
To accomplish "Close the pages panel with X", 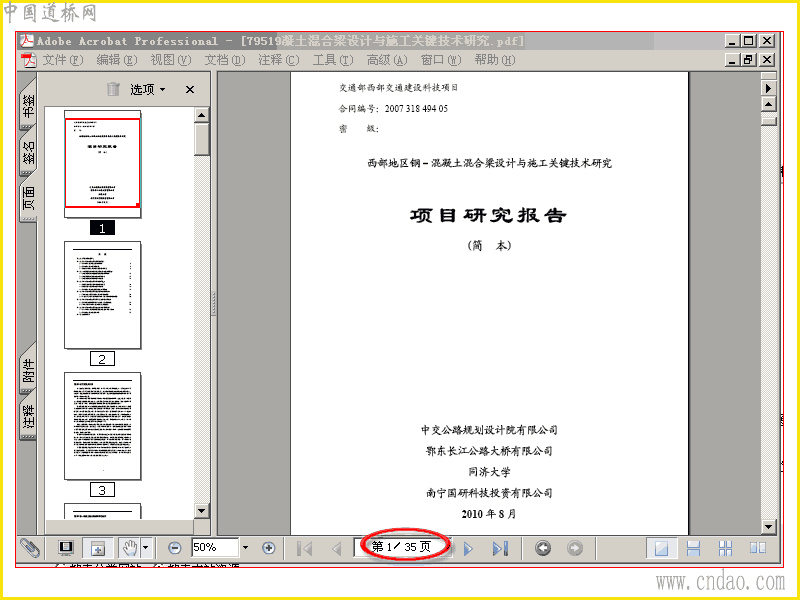I will 190,90.
